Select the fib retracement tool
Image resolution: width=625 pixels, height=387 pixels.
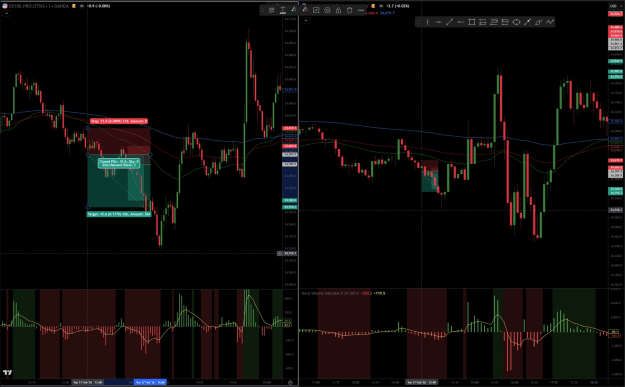[494, 22]
